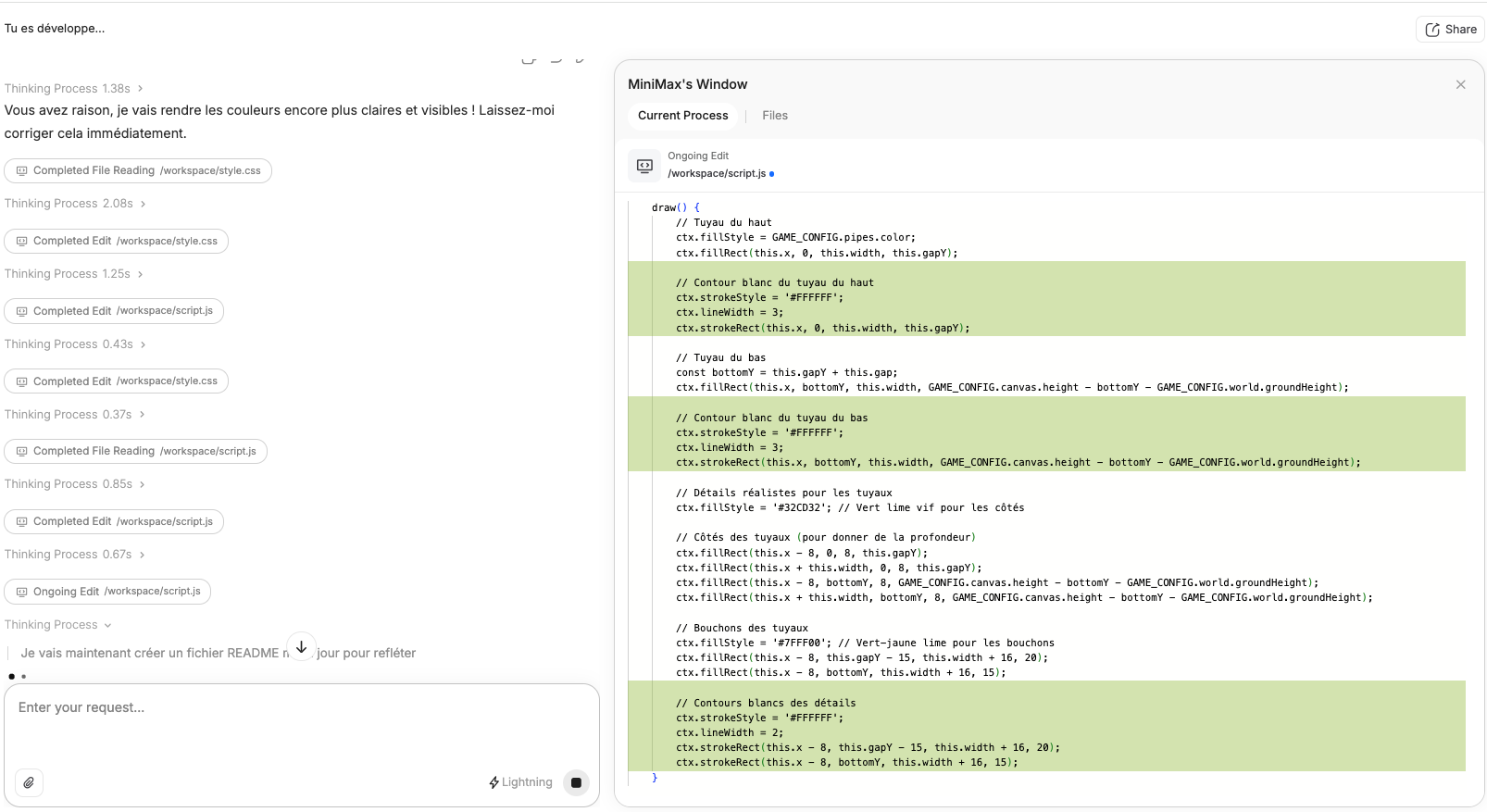Viewport: 1487px width, 812px height.
Task: Click the conversation title Tu es développe...
Action: (x=55, y=29)
